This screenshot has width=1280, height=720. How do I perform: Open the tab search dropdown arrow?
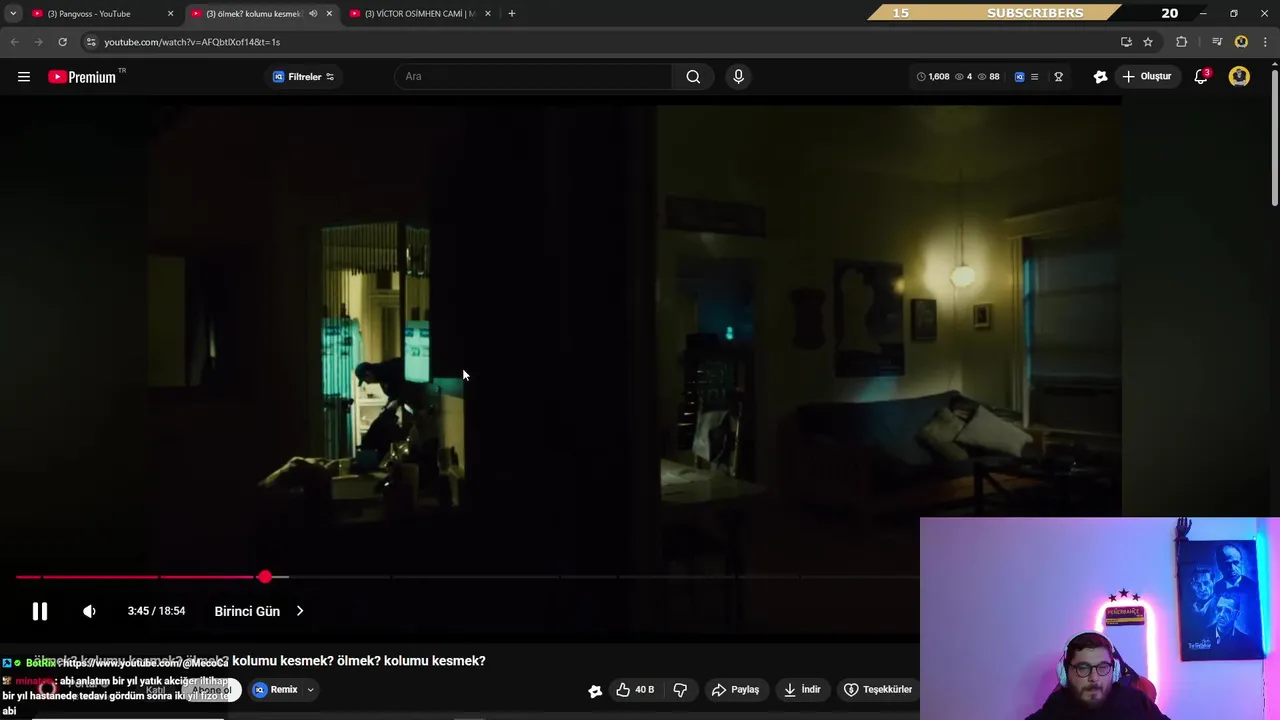tap(12, 14)
